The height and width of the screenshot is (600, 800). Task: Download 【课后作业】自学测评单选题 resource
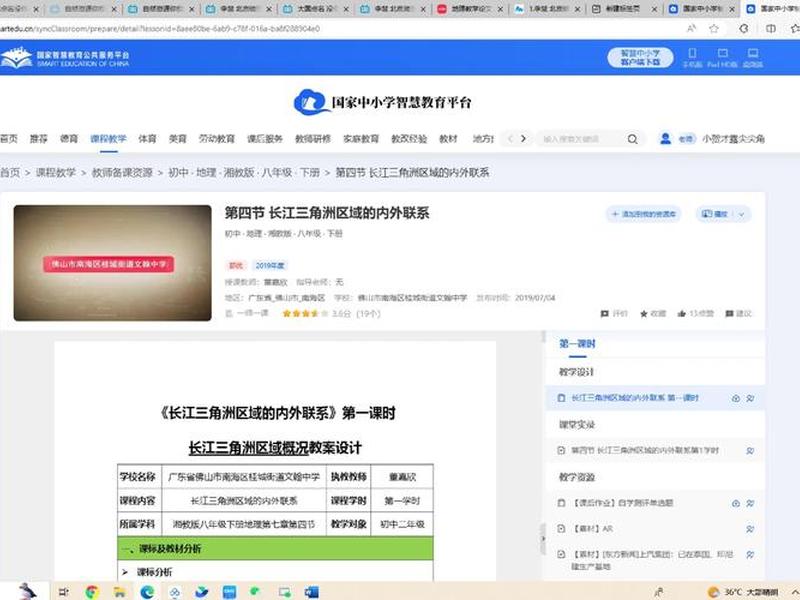736,503
